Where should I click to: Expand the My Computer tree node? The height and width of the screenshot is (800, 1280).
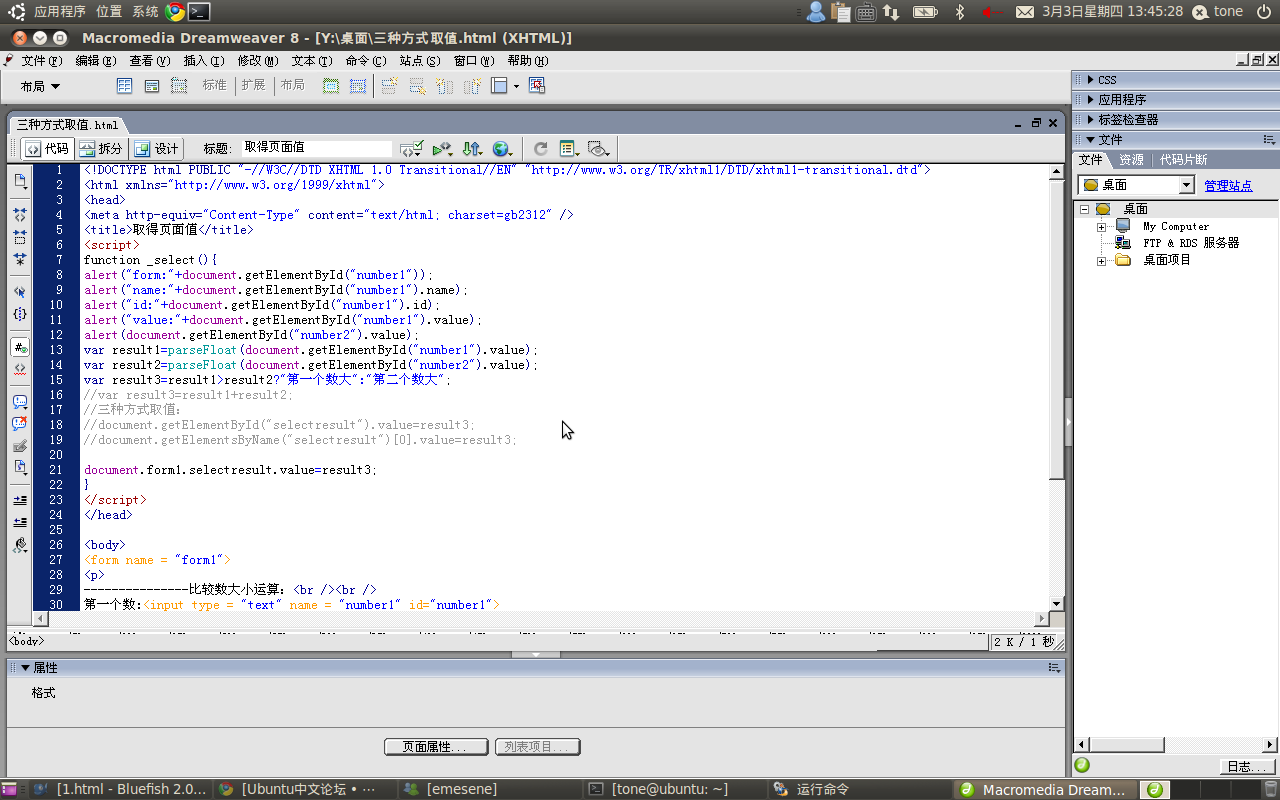(x=1101, y=227)
